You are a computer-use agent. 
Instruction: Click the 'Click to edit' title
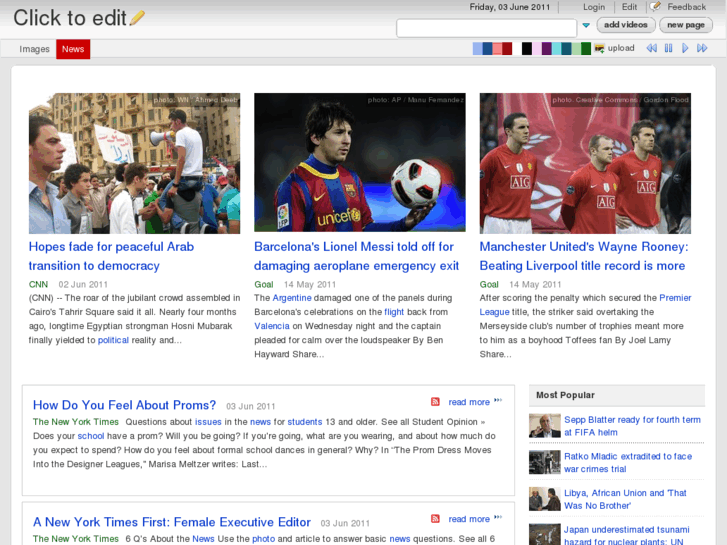(70, 18)
